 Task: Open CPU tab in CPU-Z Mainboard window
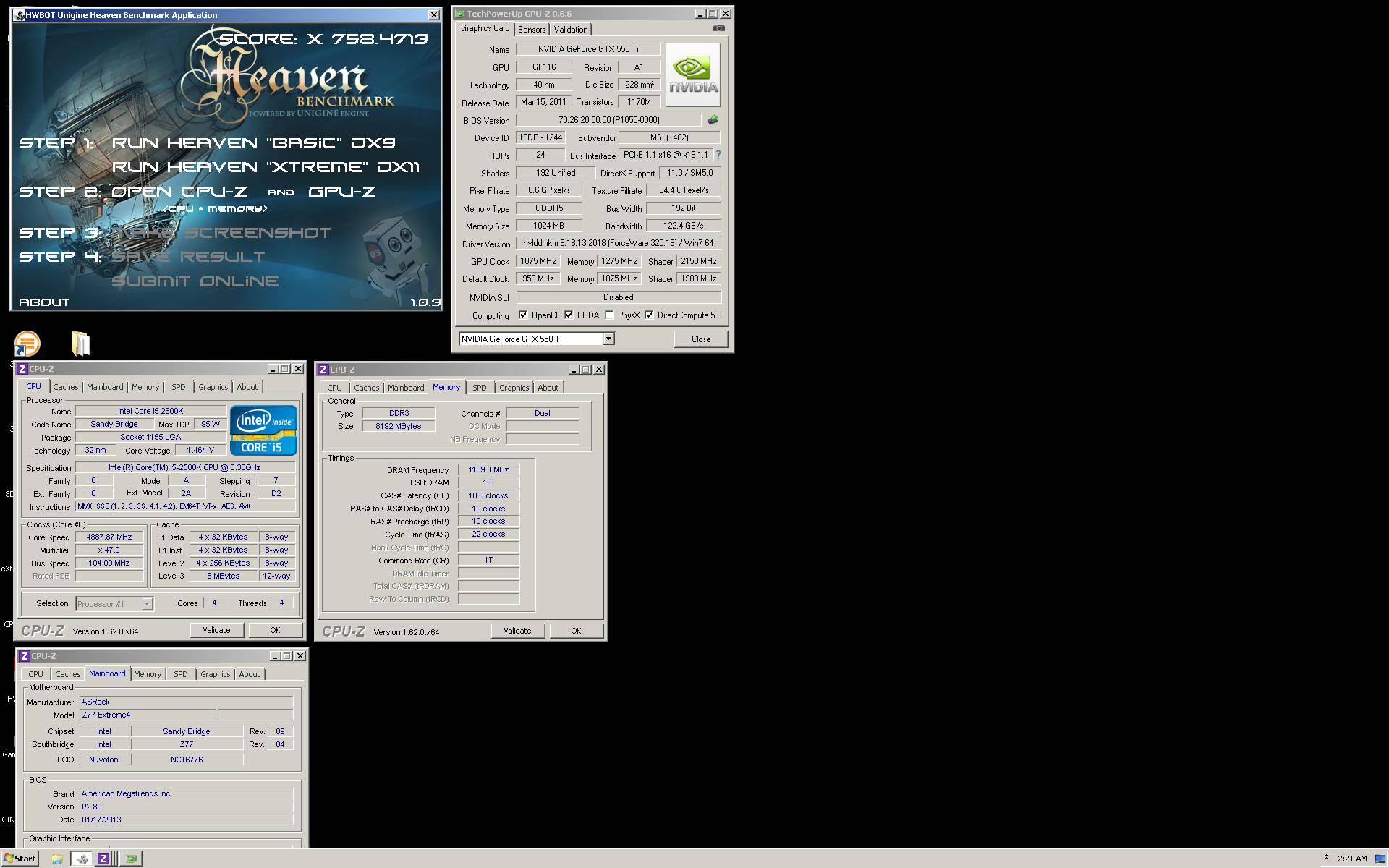click(x=35, y=674)
